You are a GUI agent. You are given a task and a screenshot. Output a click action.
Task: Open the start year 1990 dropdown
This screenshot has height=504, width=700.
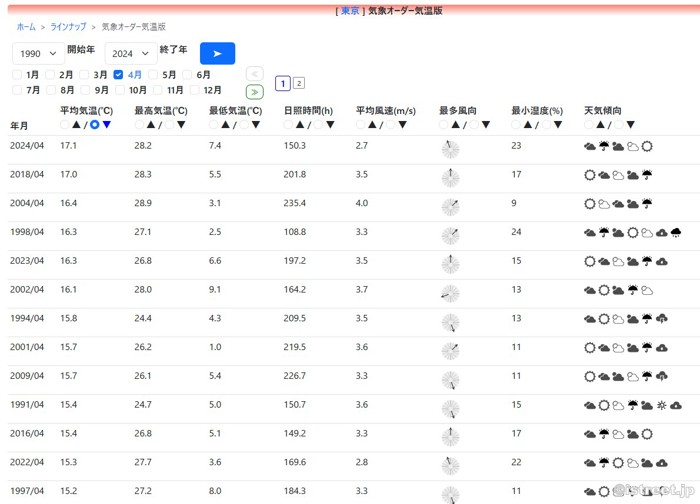(38, 54)
